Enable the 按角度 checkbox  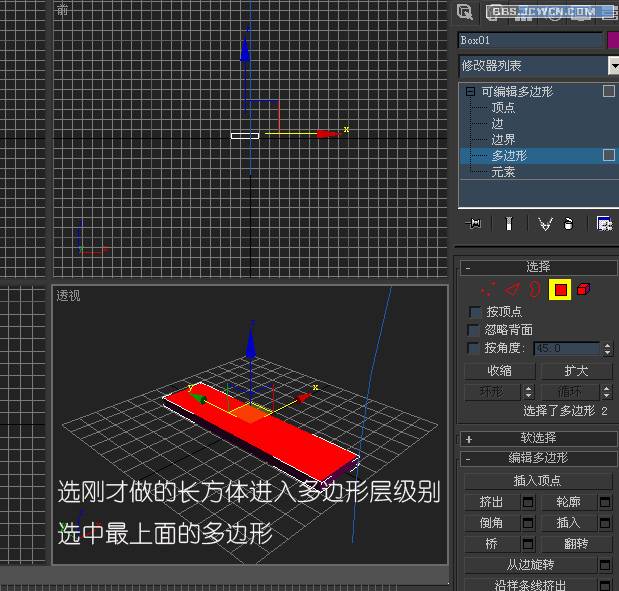pos(473,348)
